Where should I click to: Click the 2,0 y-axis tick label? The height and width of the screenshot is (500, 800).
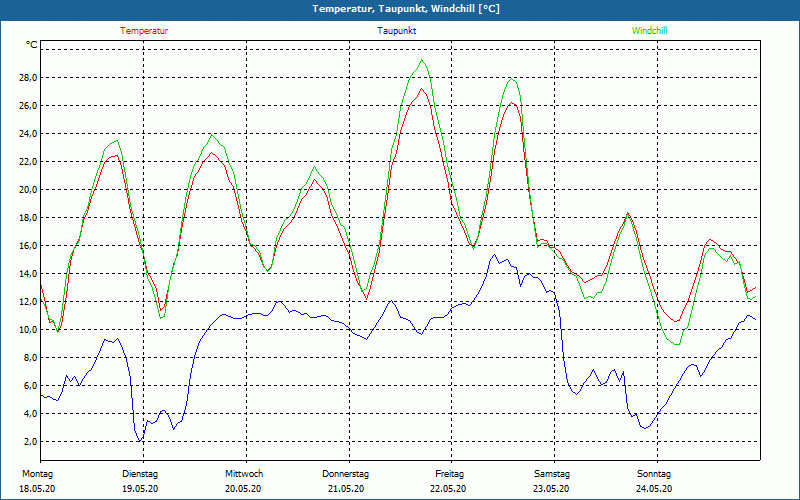tap(29, 442)
